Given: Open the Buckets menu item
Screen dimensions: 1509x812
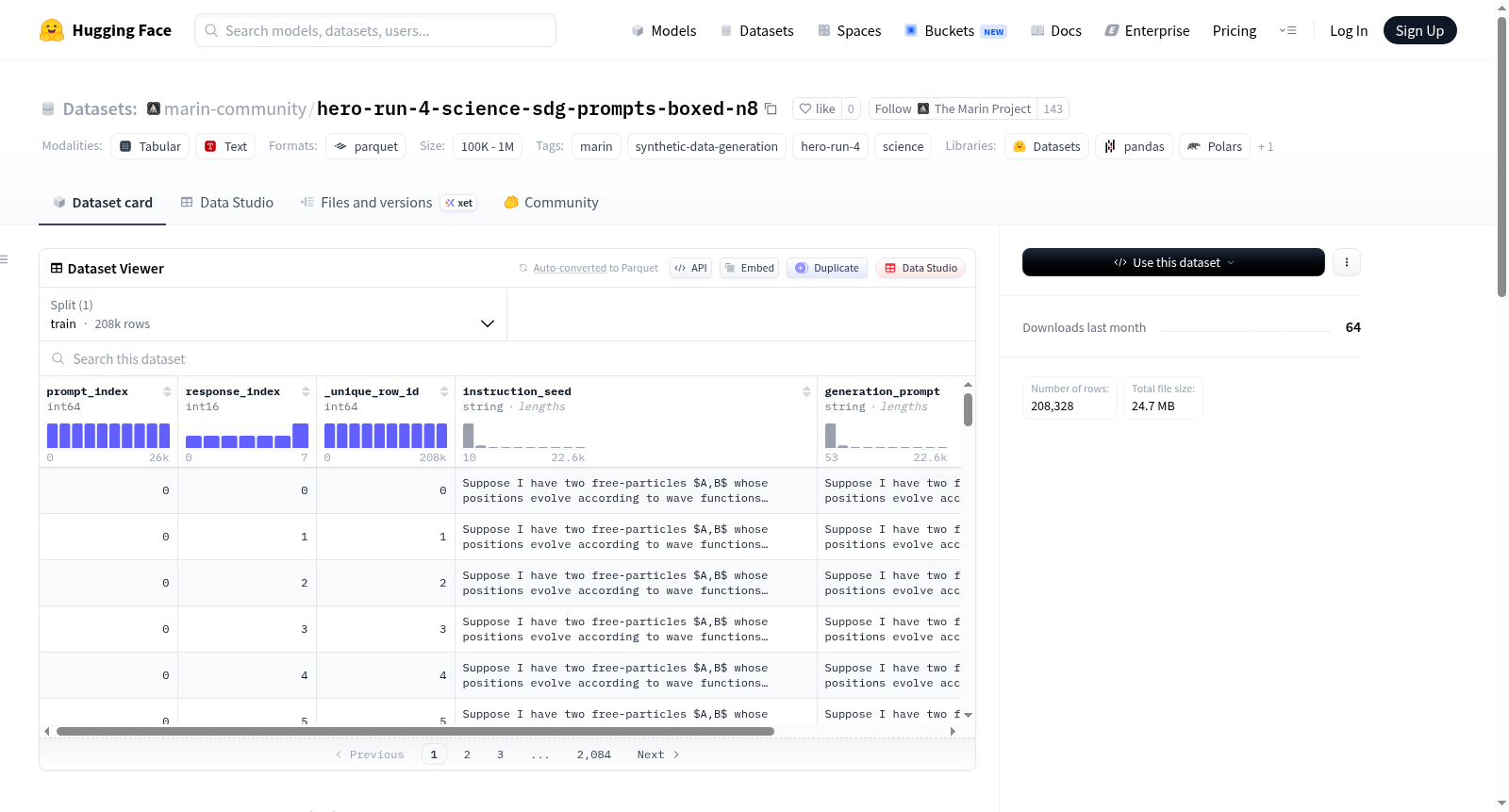Looking at the screenshot, I should 954,30.
